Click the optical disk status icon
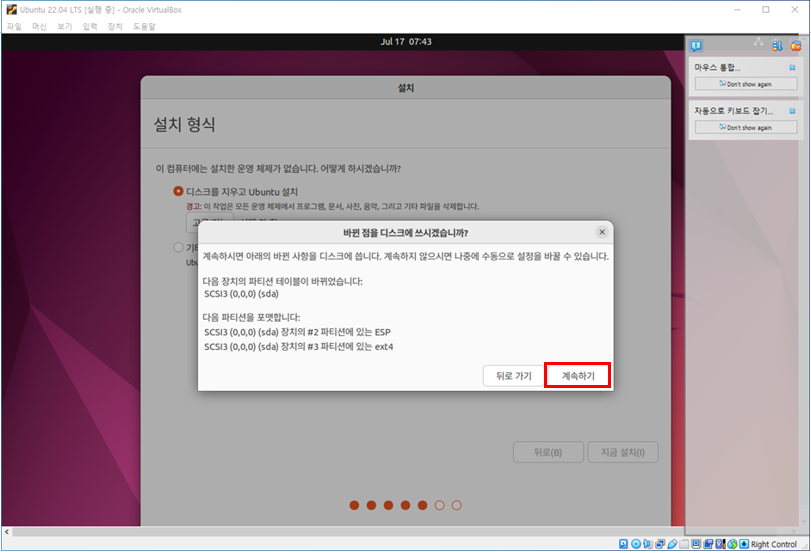 pos(636,544)
